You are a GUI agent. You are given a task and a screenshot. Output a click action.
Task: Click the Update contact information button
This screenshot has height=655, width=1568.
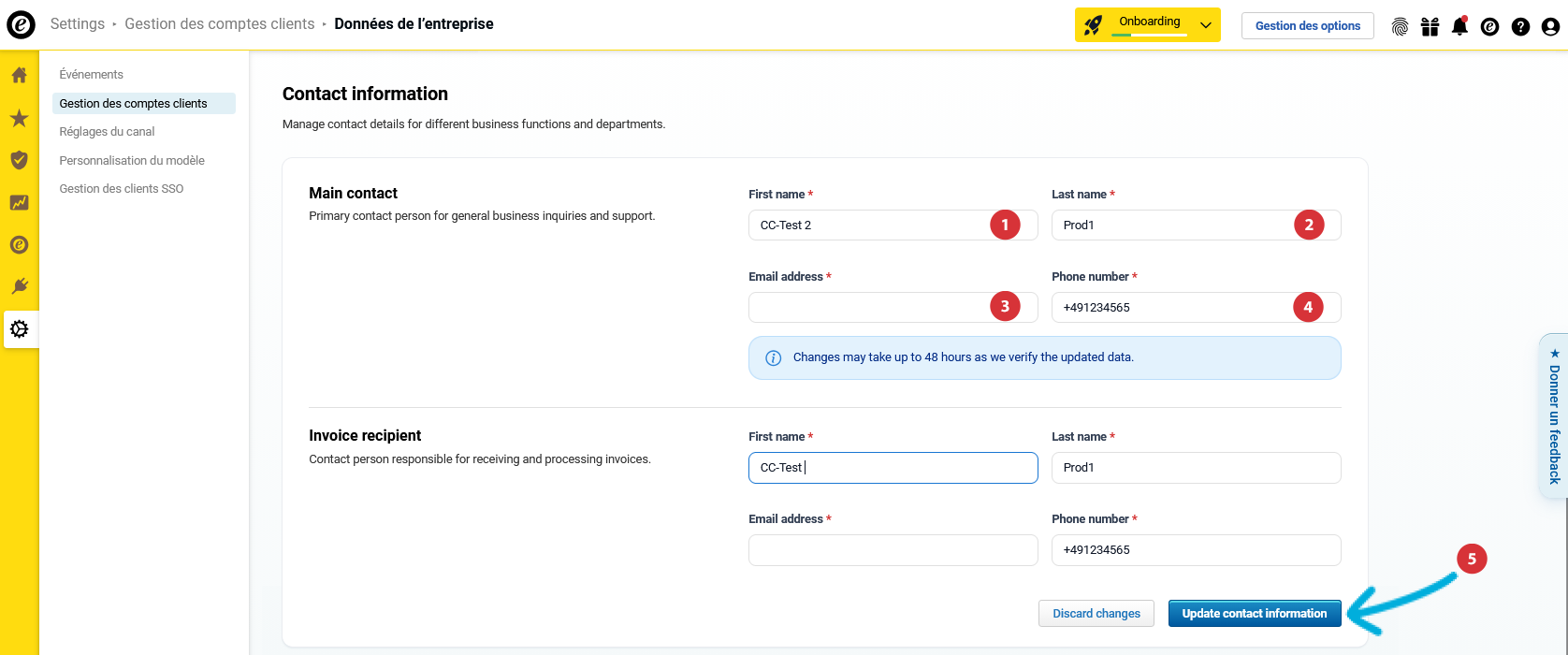(1254, 614)
